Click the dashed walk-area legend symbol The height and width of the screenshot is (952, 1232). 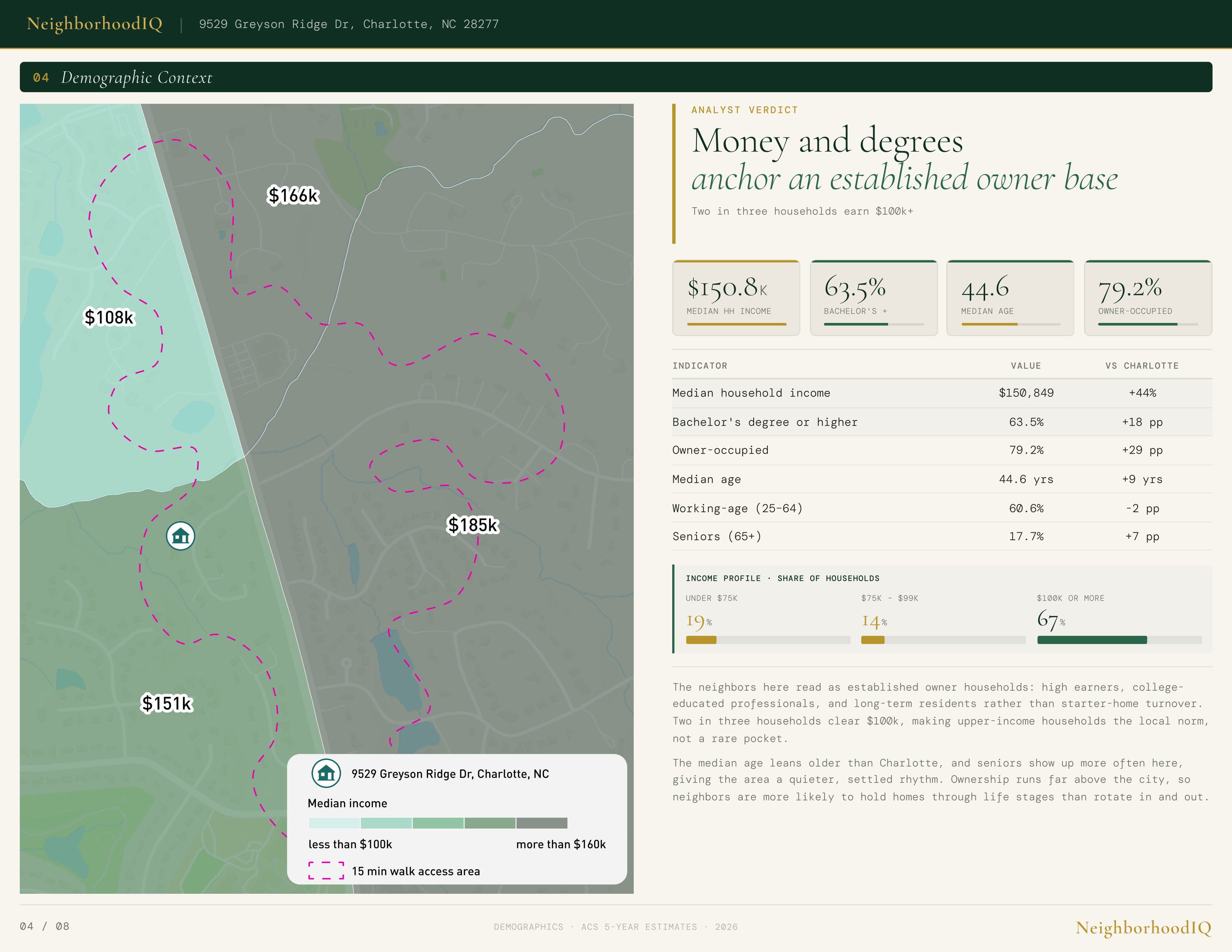(x=326, y=870)
